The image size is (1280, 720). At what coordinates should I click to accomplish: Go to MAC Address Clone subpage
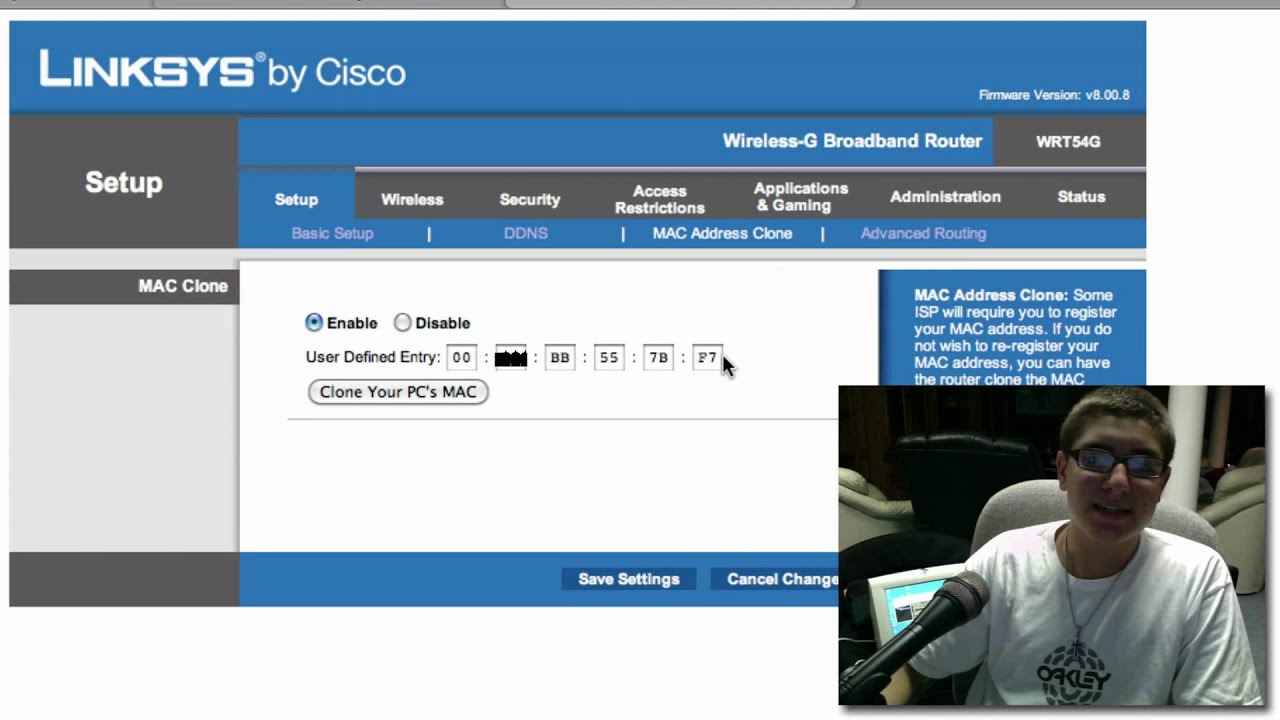722,233
